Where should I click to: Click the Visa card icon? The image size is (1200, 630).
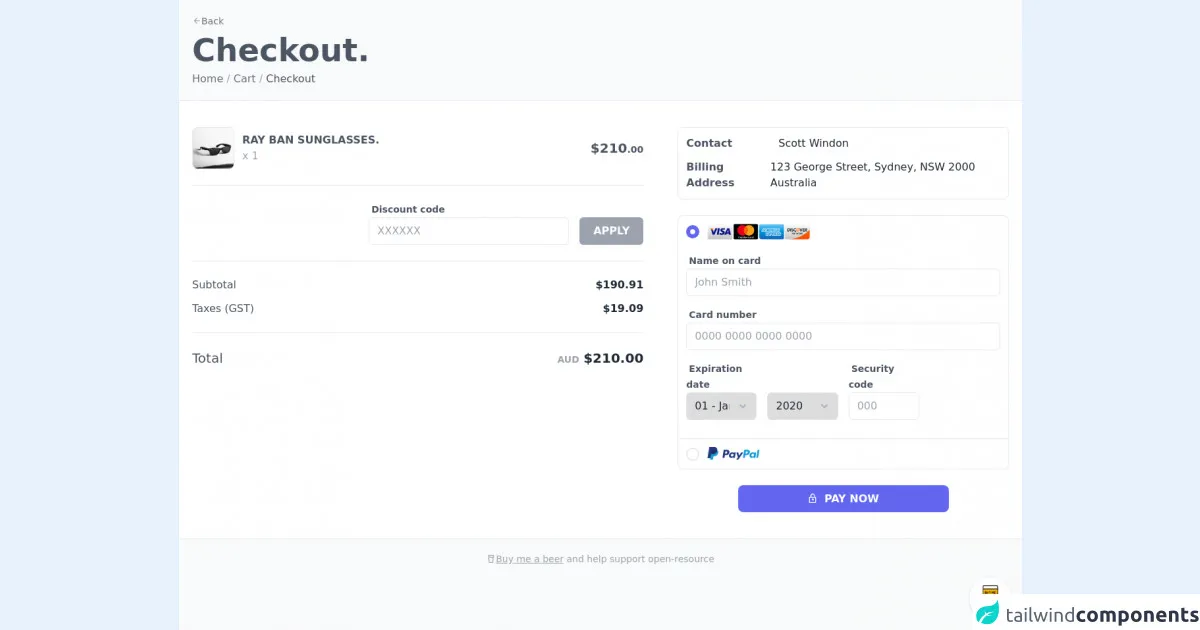720,232
